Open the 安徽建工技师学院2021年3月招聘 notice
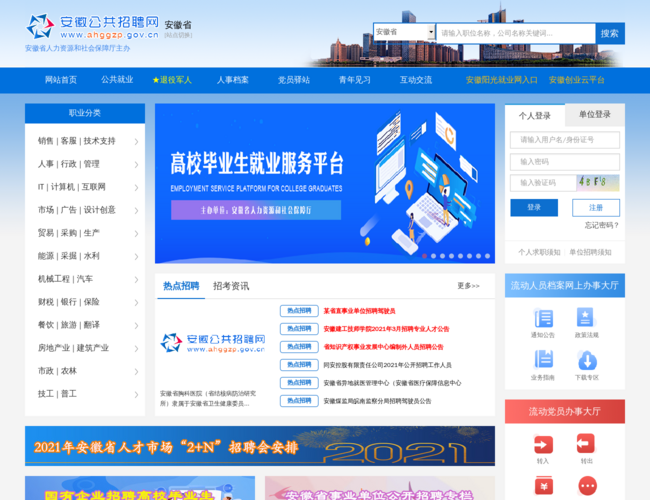 (386, 329)
